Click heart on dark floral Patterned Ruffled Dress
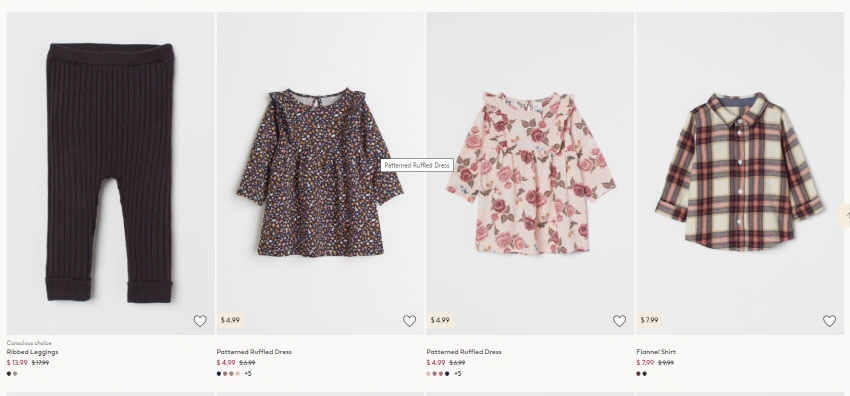Screen dimensions: 850x396 click(x=409, y=321)
